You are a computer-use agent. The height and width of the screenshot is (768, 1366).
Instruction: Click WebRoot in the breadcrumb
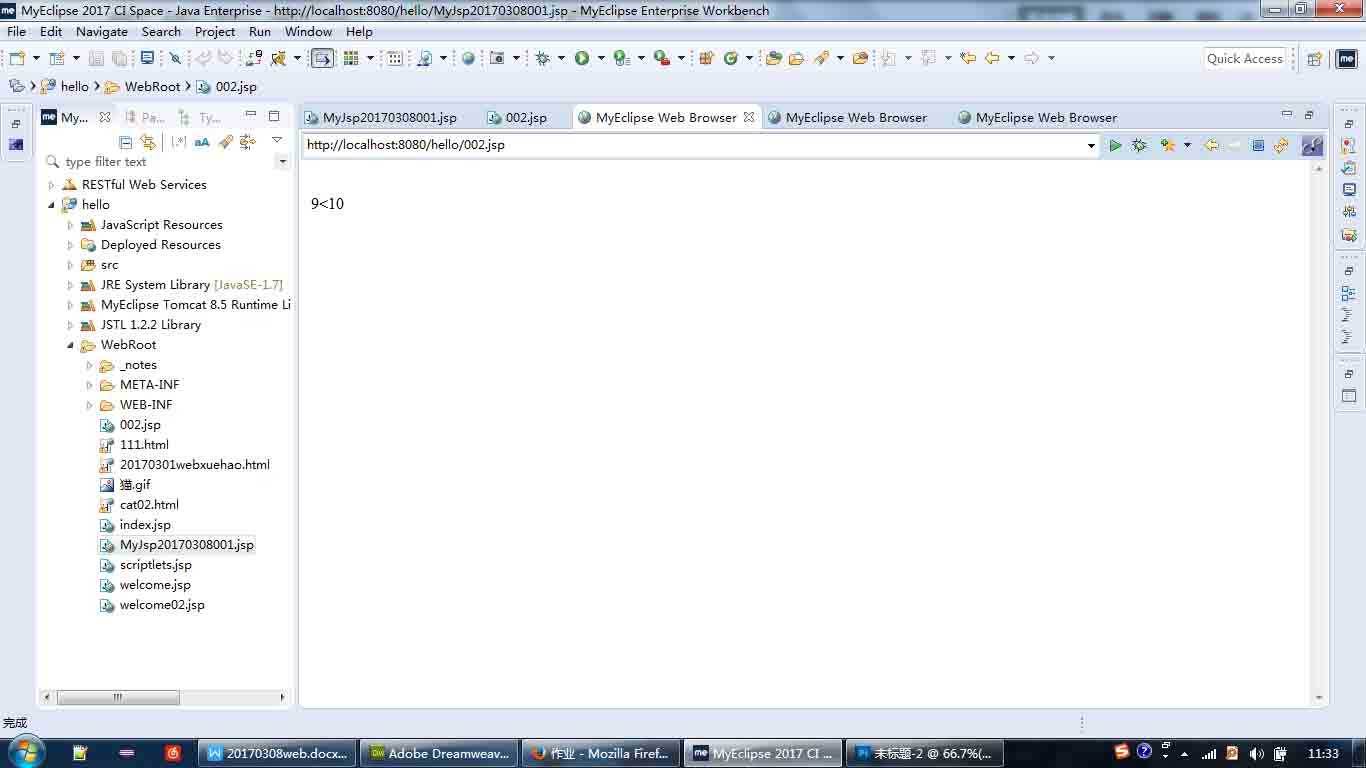pos(153,87)
